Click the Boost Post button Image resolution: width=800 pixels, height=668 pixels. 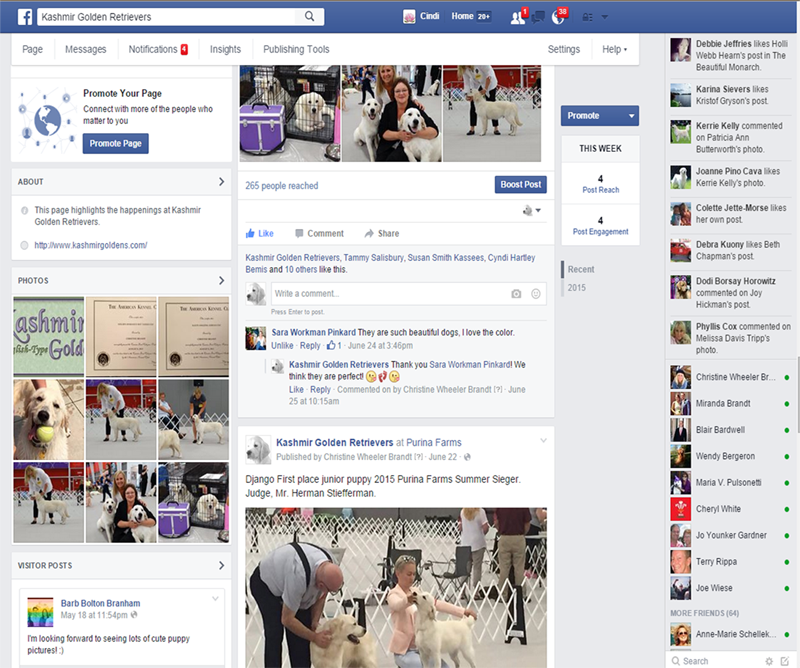tap(520, 184)
